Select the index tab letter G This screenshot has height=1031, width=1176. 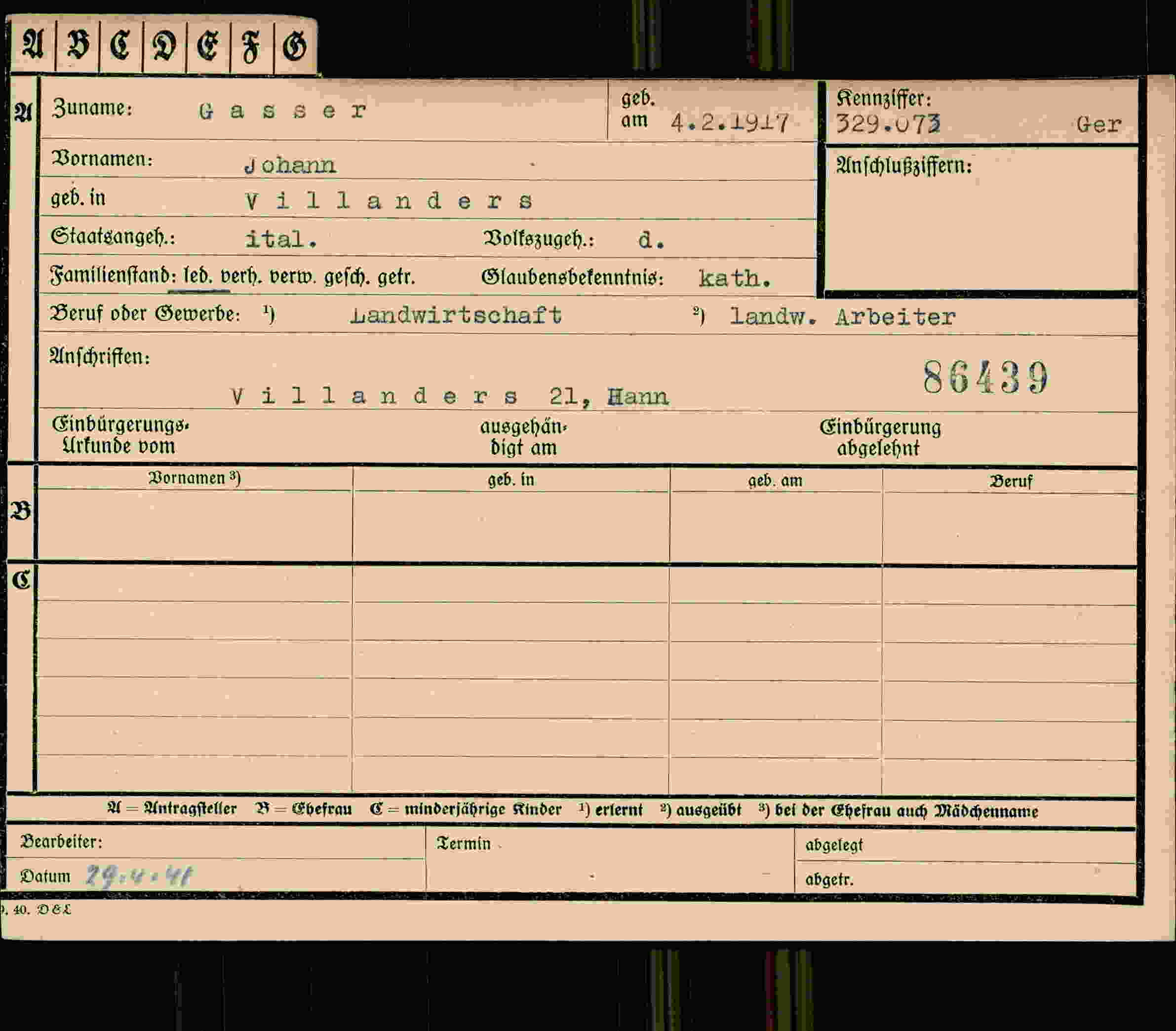coord(295,46)
